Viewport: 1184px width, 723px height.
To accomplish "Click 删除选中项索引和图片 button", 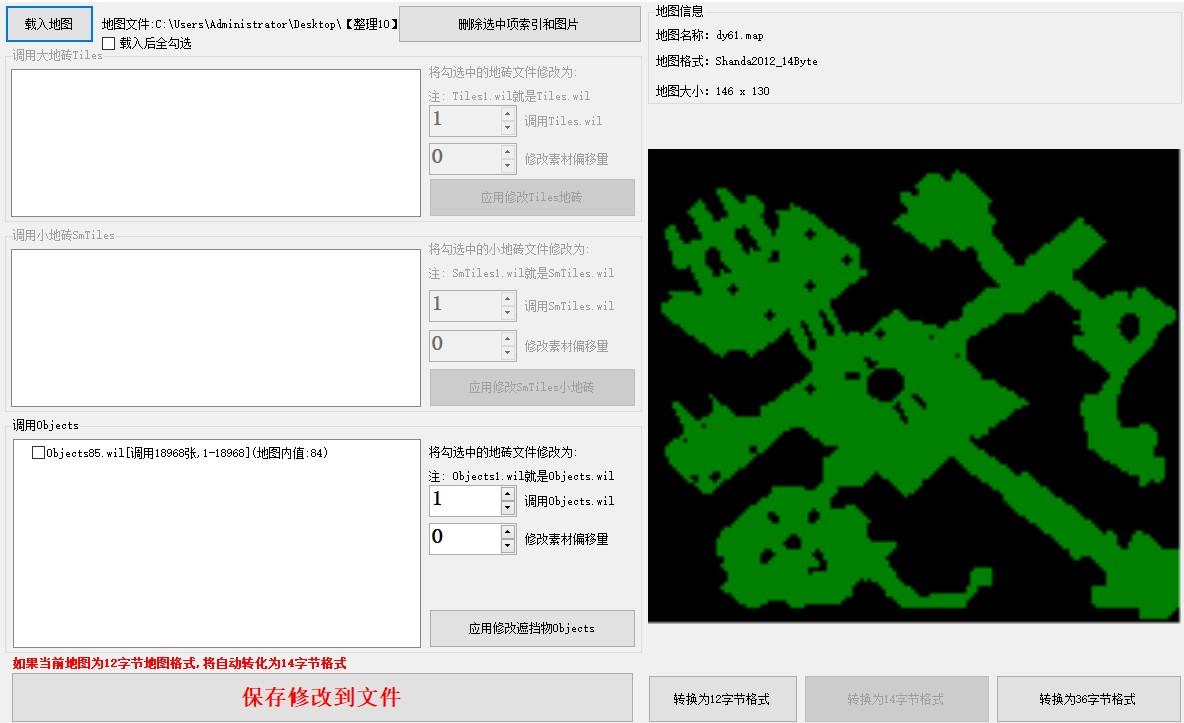I will [519, 24].
